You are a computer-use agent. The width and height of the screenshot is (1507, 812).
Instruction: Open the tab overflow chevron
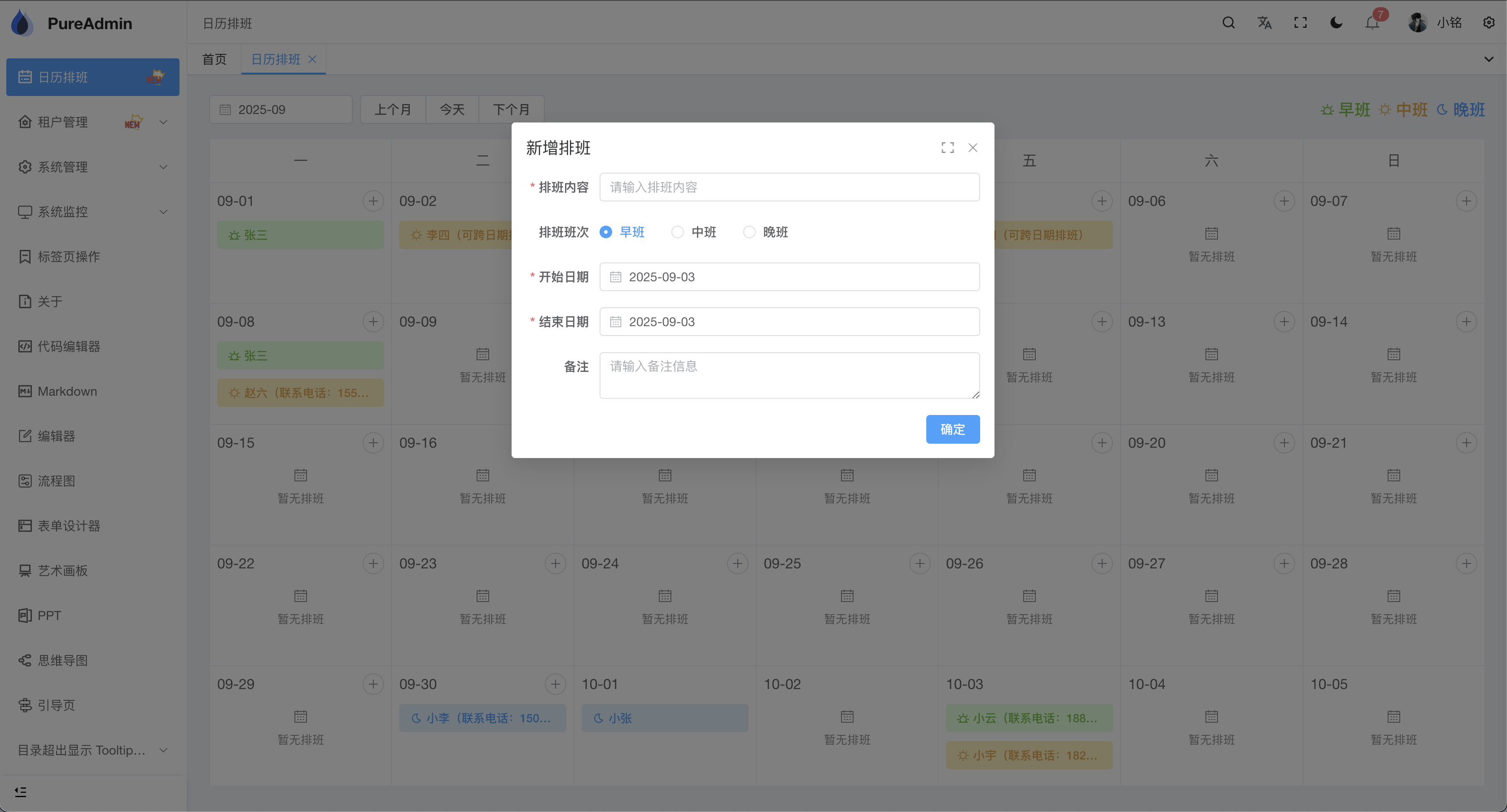[x=1489, y=59]
